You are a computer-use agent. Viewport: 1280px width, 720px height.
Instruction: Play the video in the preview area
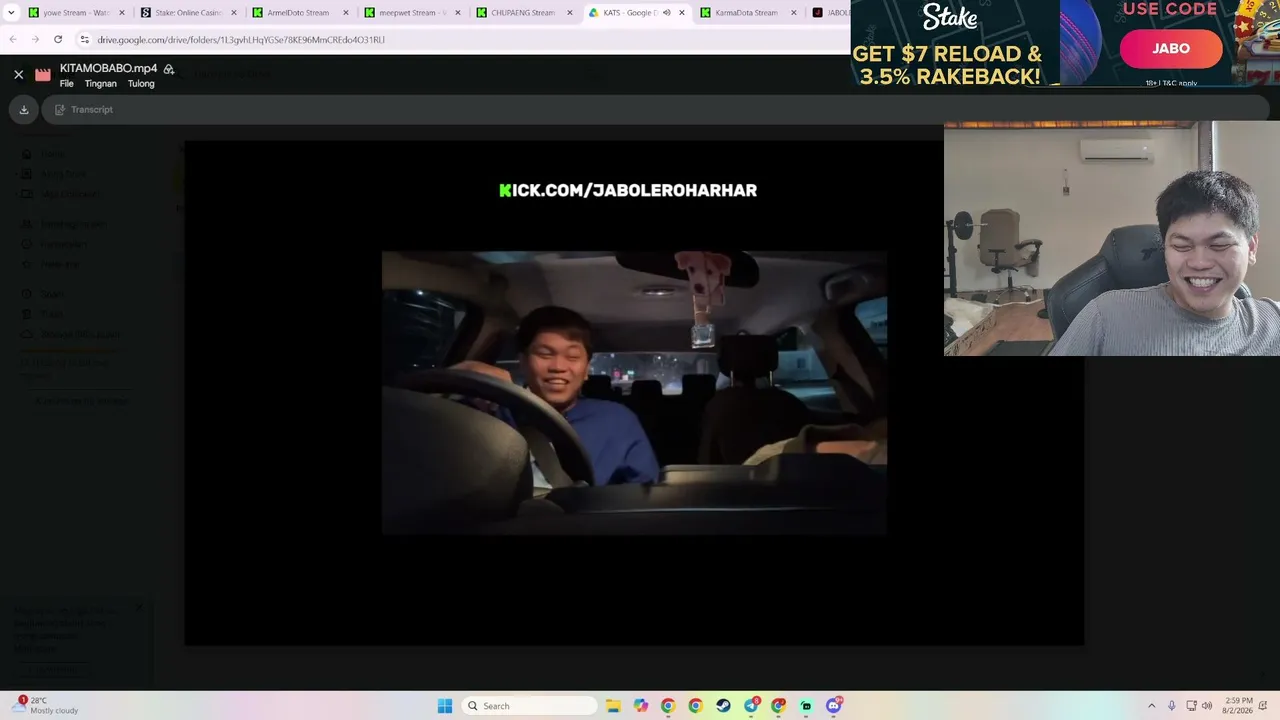click(x=634, y=393)
